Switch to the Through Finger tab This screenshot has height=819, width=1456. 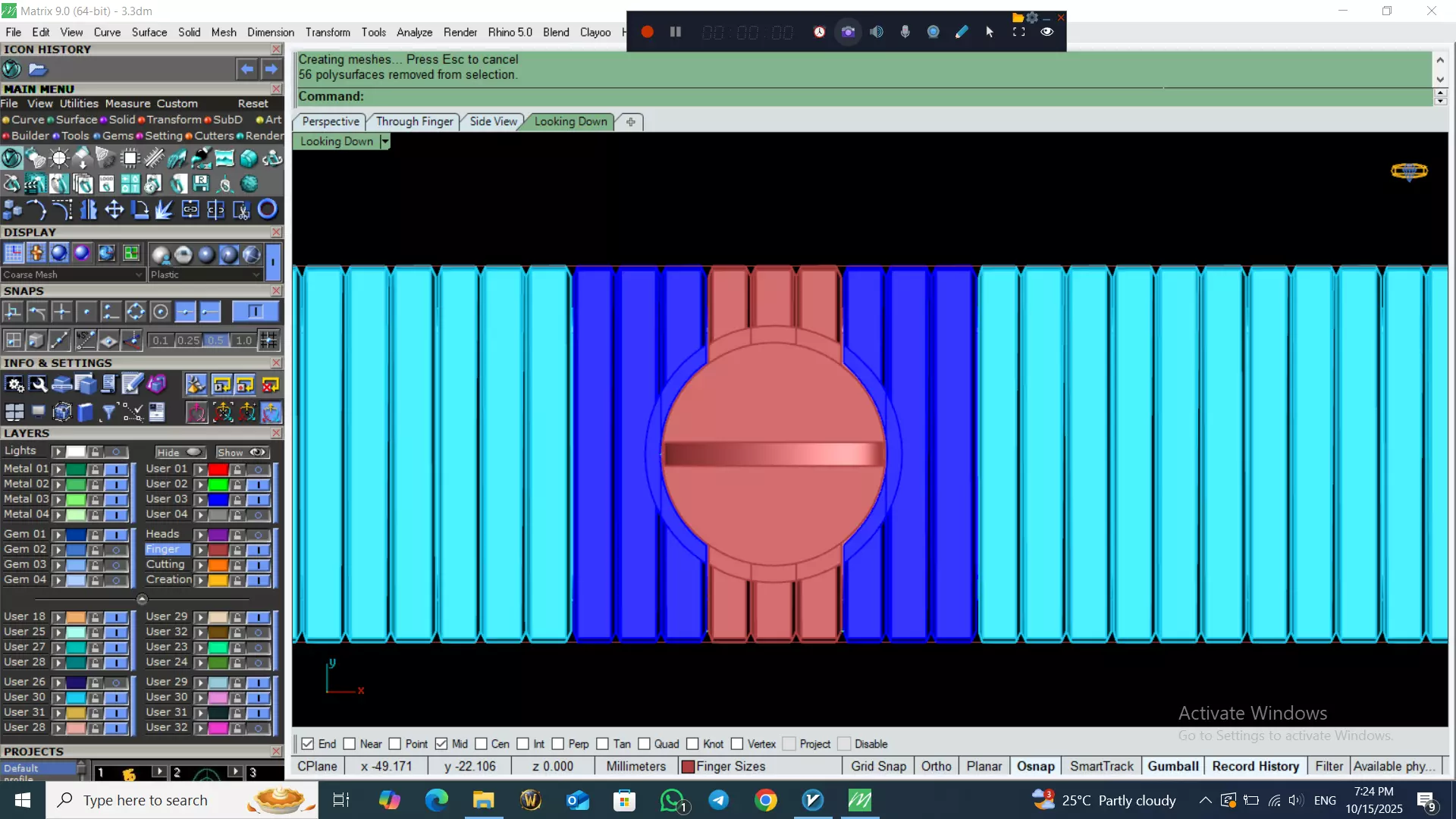click(x=414, y=121)
